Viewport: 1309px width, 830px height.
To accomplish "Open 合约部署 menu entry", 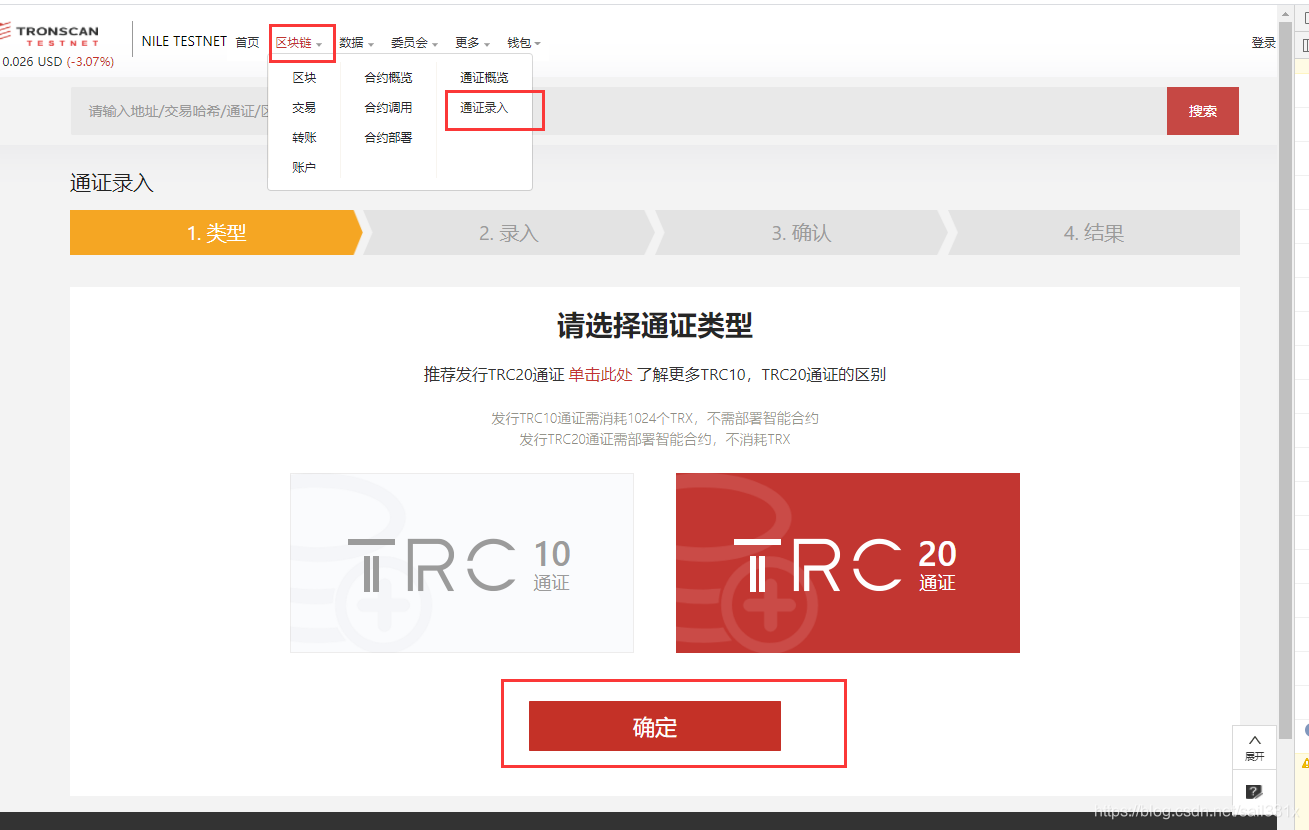I will (x=388, y=138).
